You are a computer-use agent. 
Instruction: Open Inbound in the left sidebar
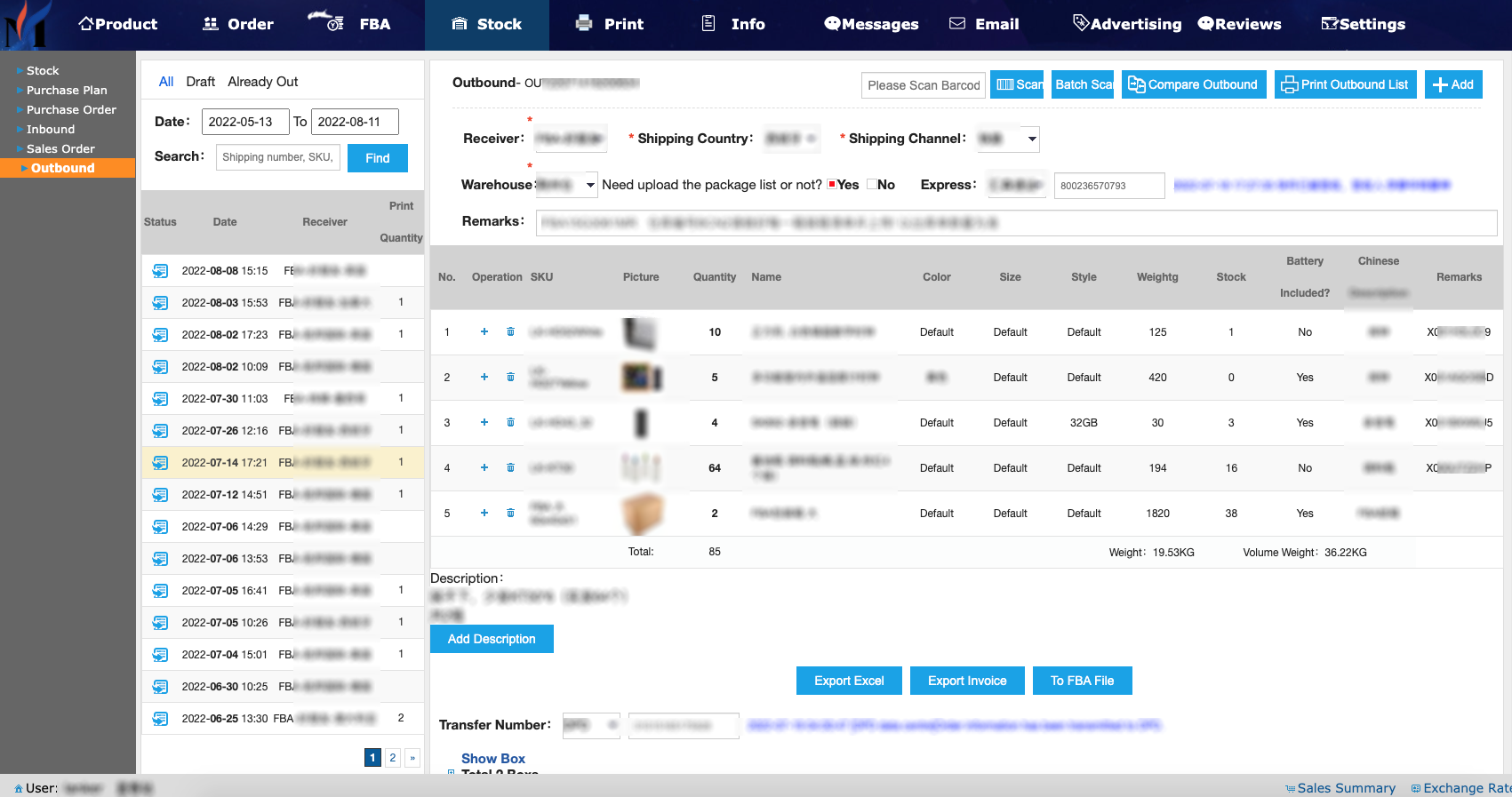pyautogui.click(x=51, y=130)
